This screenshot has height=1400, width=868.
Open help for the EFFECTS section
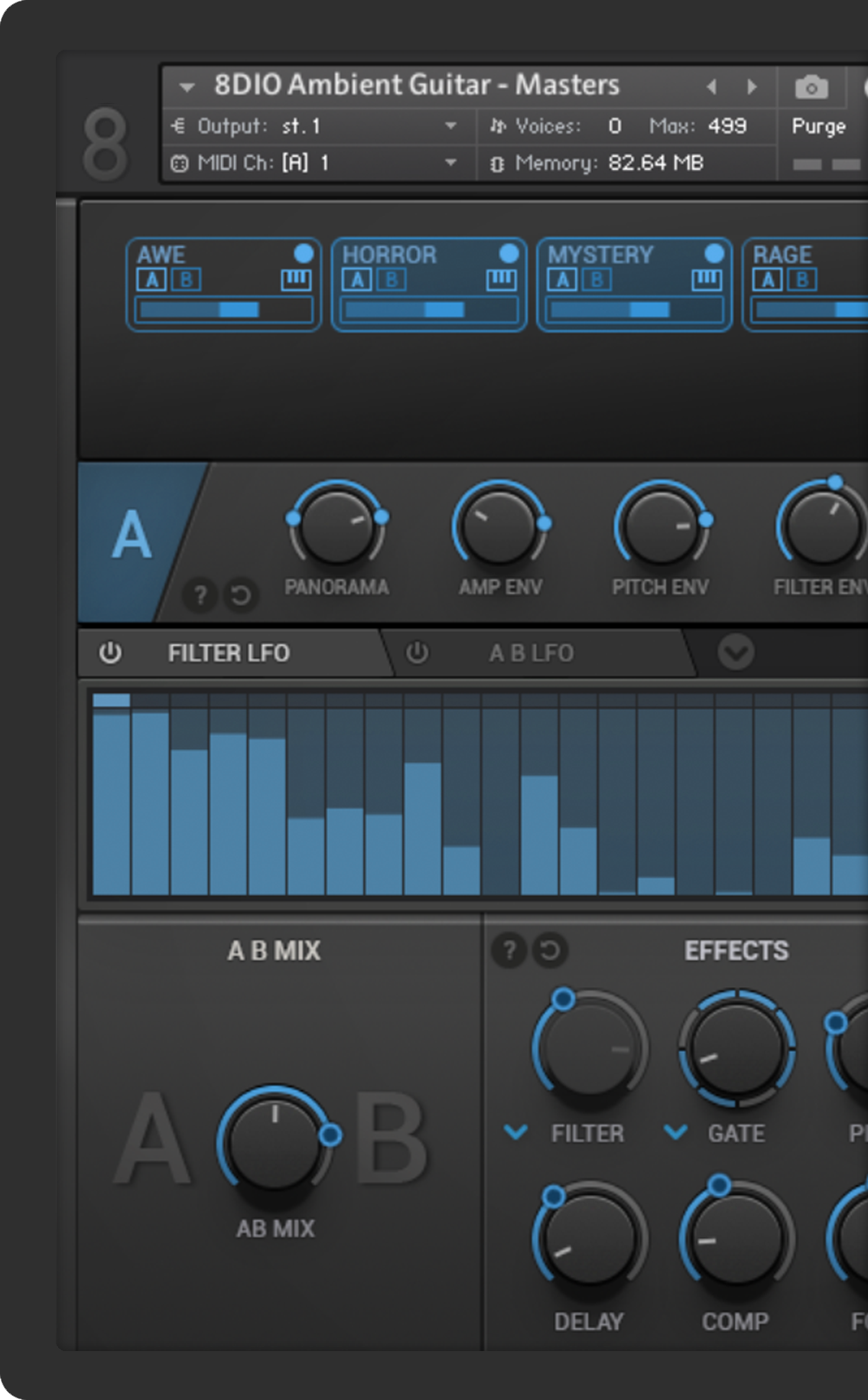(x=509, y=950)
